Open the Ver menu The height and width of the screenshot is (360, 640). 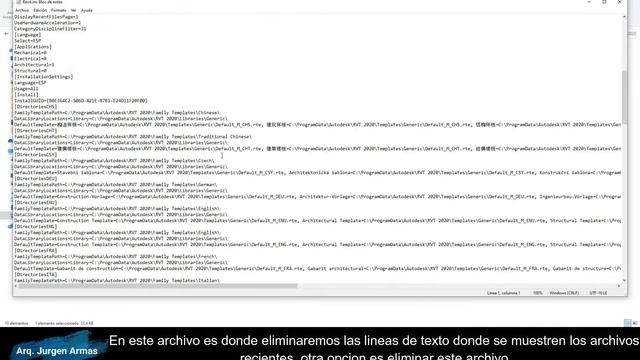(x=73, y=10)
